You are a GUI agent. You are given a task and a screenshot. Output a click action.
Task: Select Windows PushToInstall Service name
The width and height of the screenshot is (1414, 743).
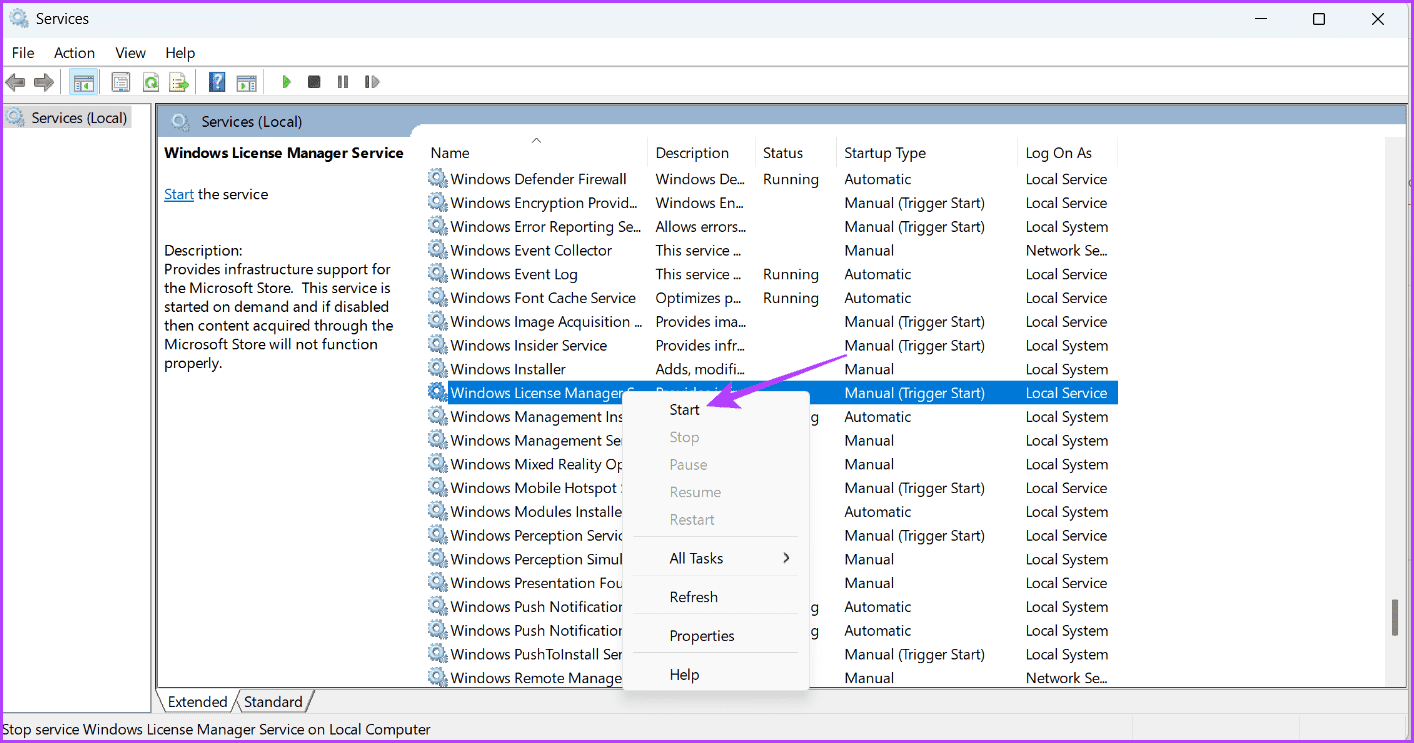pyautogui.click(x=536, y=654)
